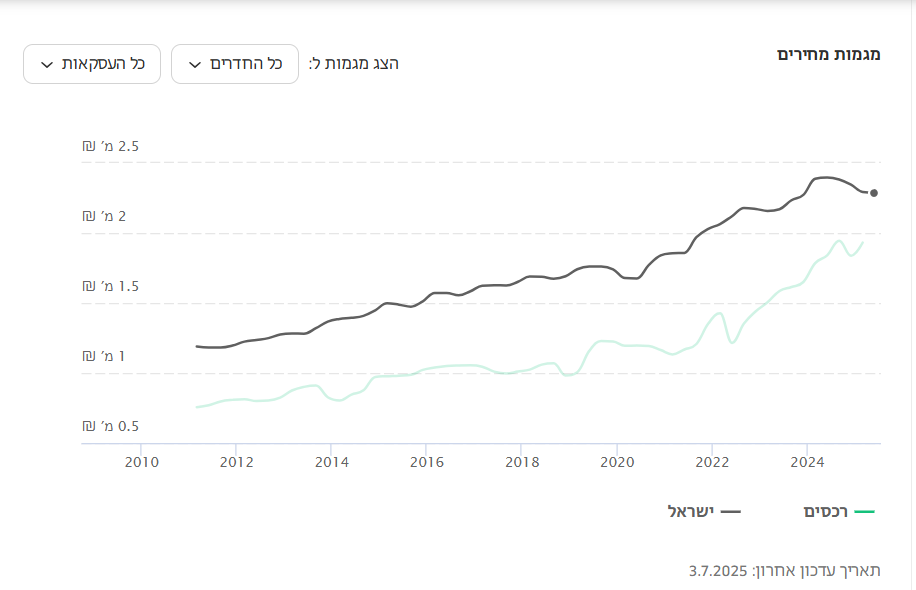Image resolution: width=916 pixels, height=590 pixels.
Task: Select the 2016 year axis label
Action: tap(426, 462)
